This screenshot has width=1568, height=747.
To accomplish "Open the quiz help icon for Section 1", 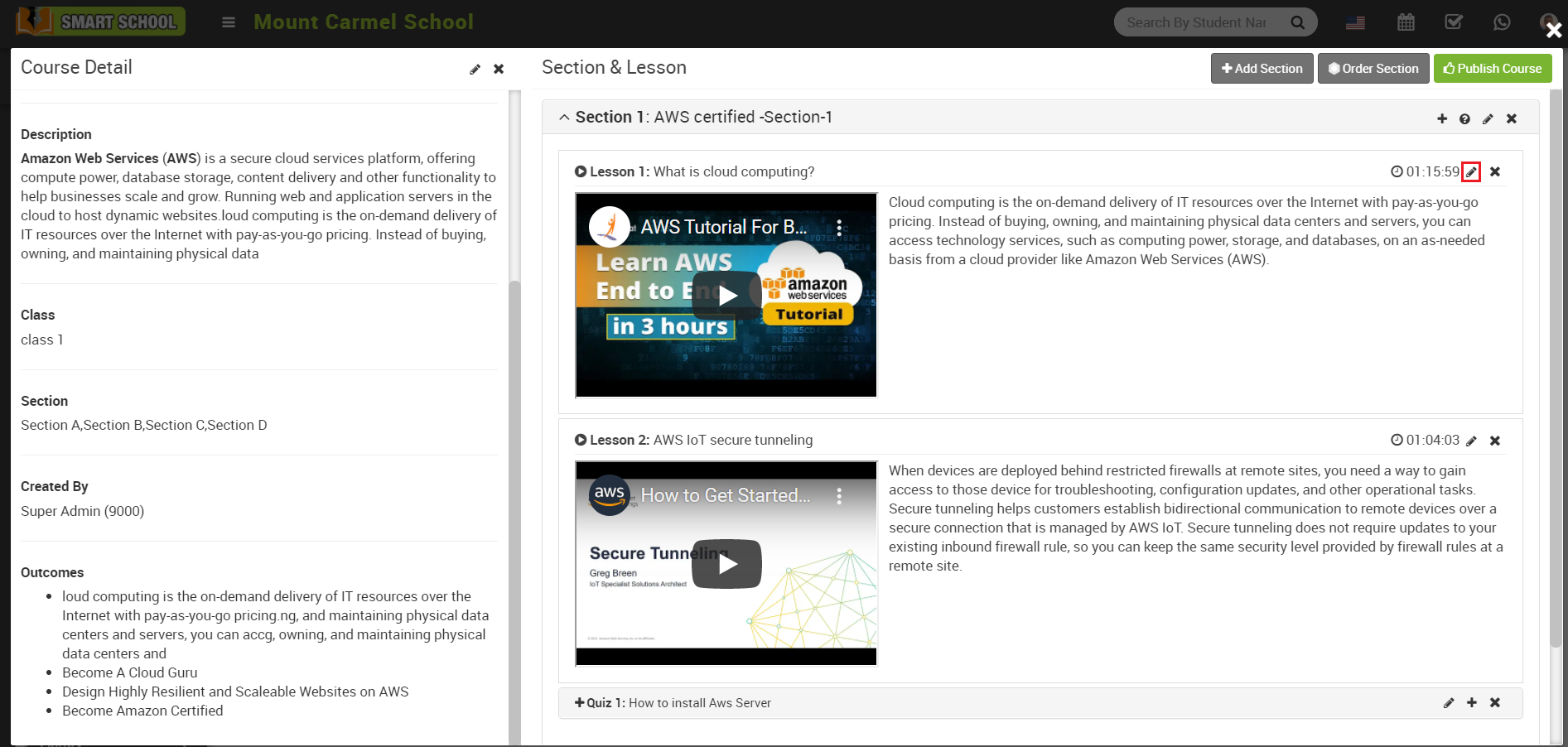I will pyautogui.click(x=1464, y=118).
